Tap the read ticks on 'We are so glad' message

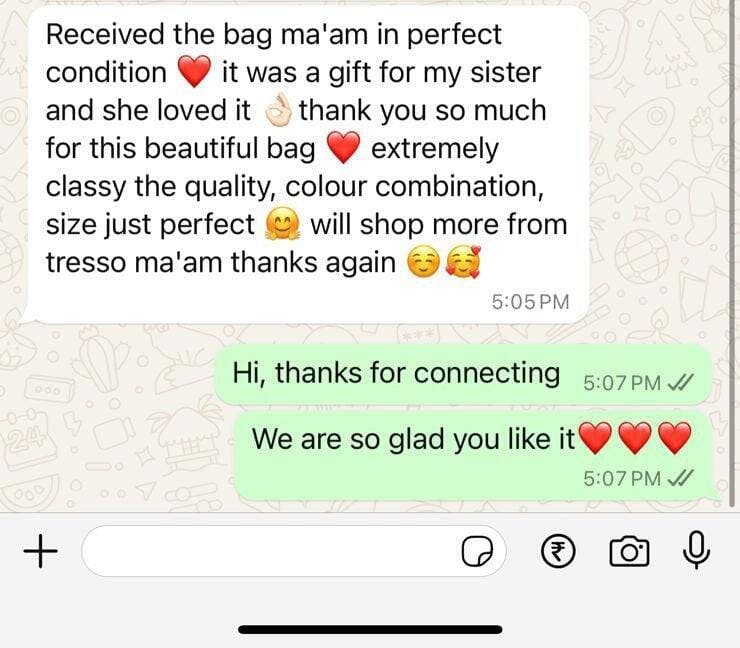point(681,479)
